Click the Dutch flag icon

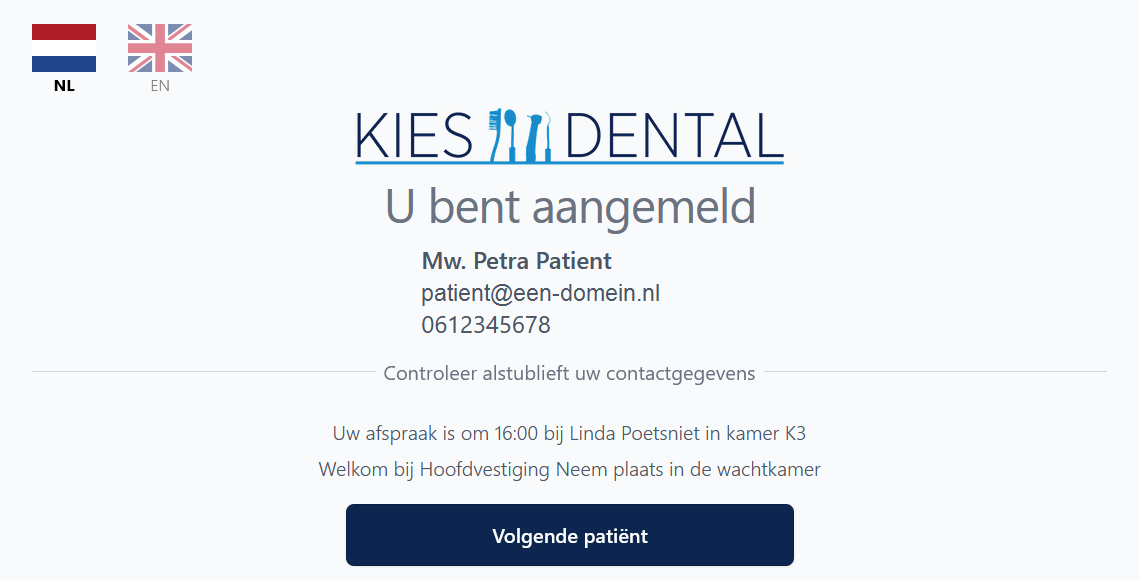pyautogui.click(x=64, y=48)
